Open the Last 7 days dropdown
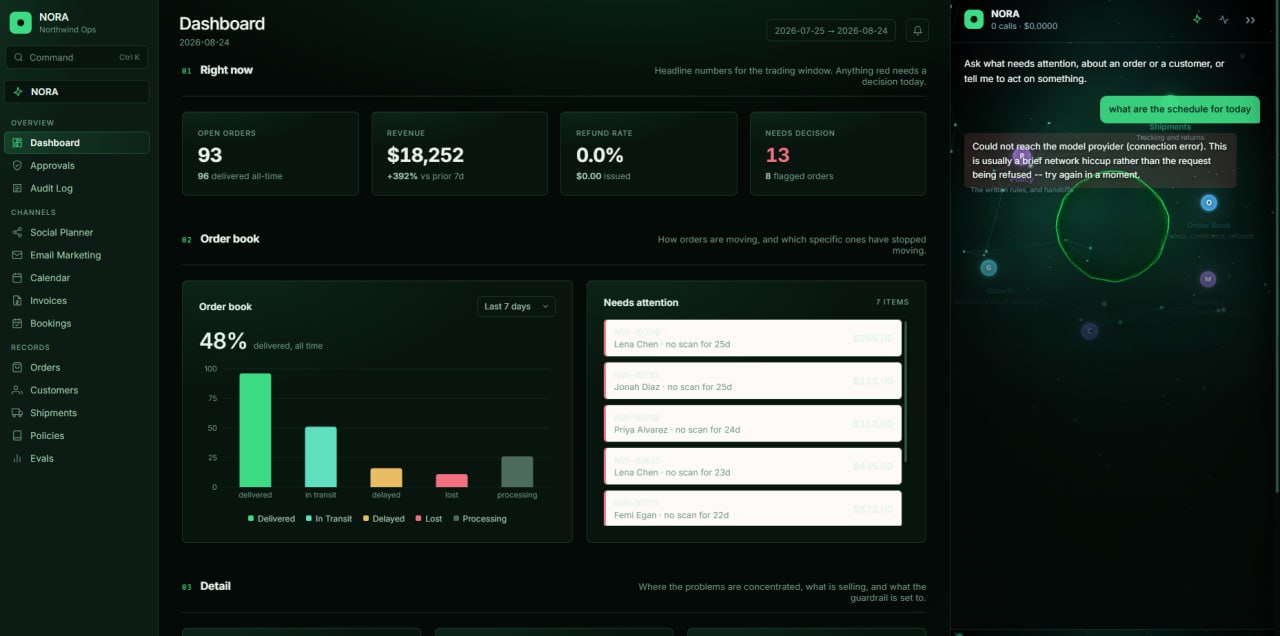Screen dimensions: 1280x636 point(516,306)
